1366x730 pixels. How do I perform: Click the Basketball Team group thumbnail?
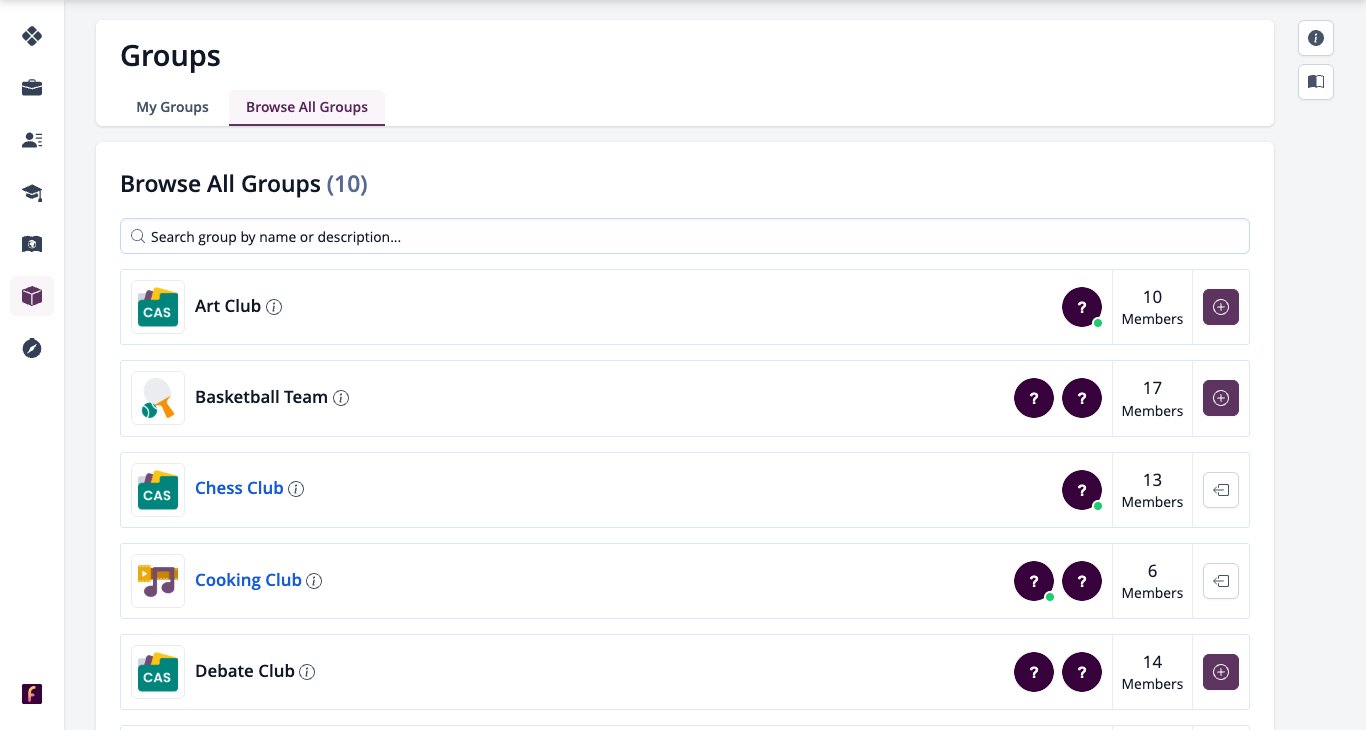pos(158,398)
